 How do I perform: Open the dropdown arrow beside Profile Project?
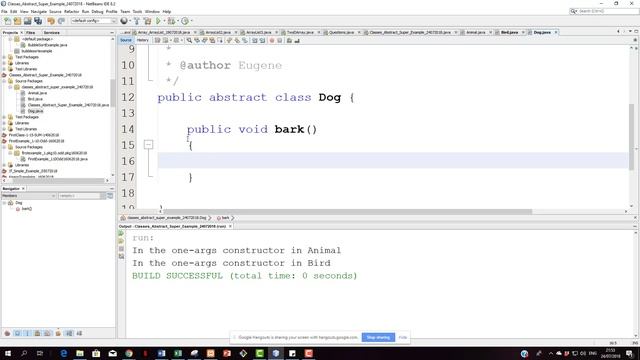click(191, 21)
